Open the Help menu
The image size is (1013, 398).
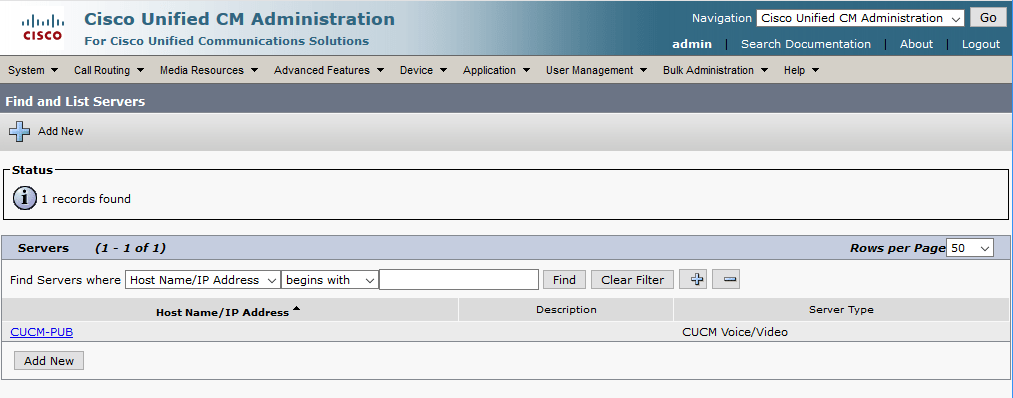pos(801,70)
